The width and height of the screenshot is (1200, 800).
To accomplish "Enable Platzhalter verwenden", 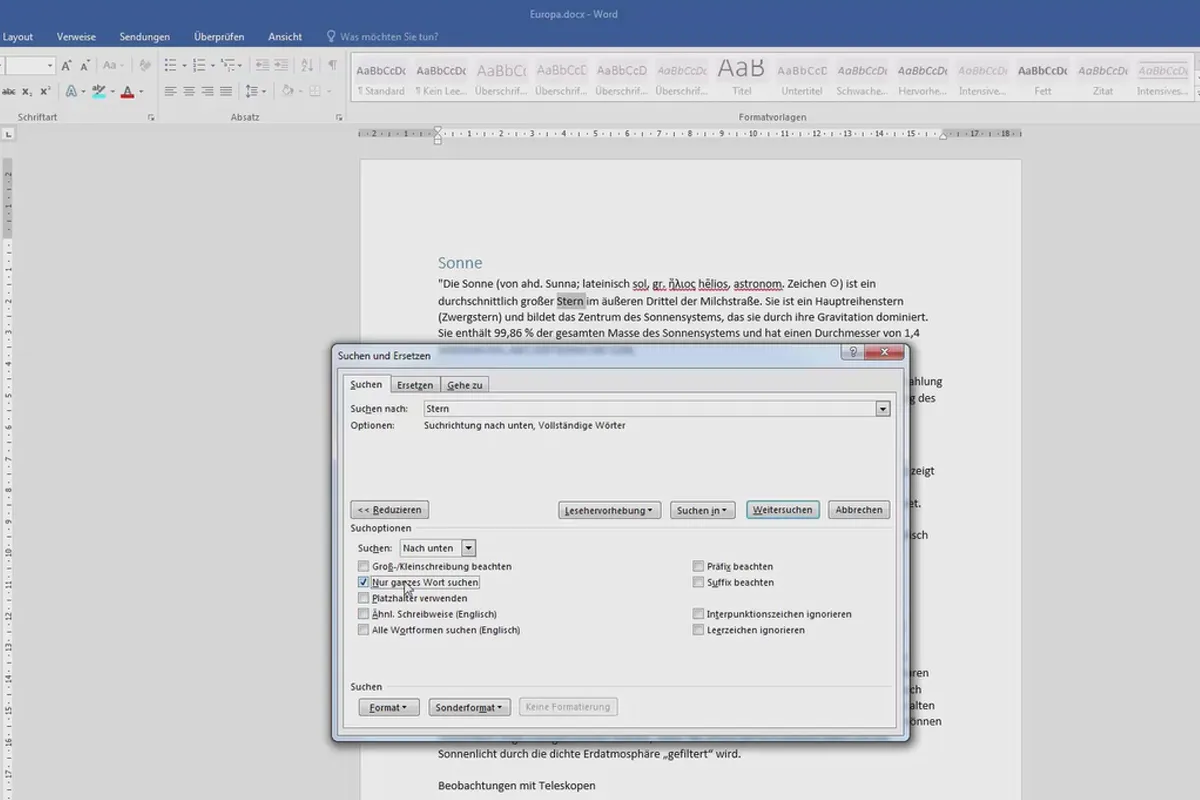I will (x=363, y=598).
